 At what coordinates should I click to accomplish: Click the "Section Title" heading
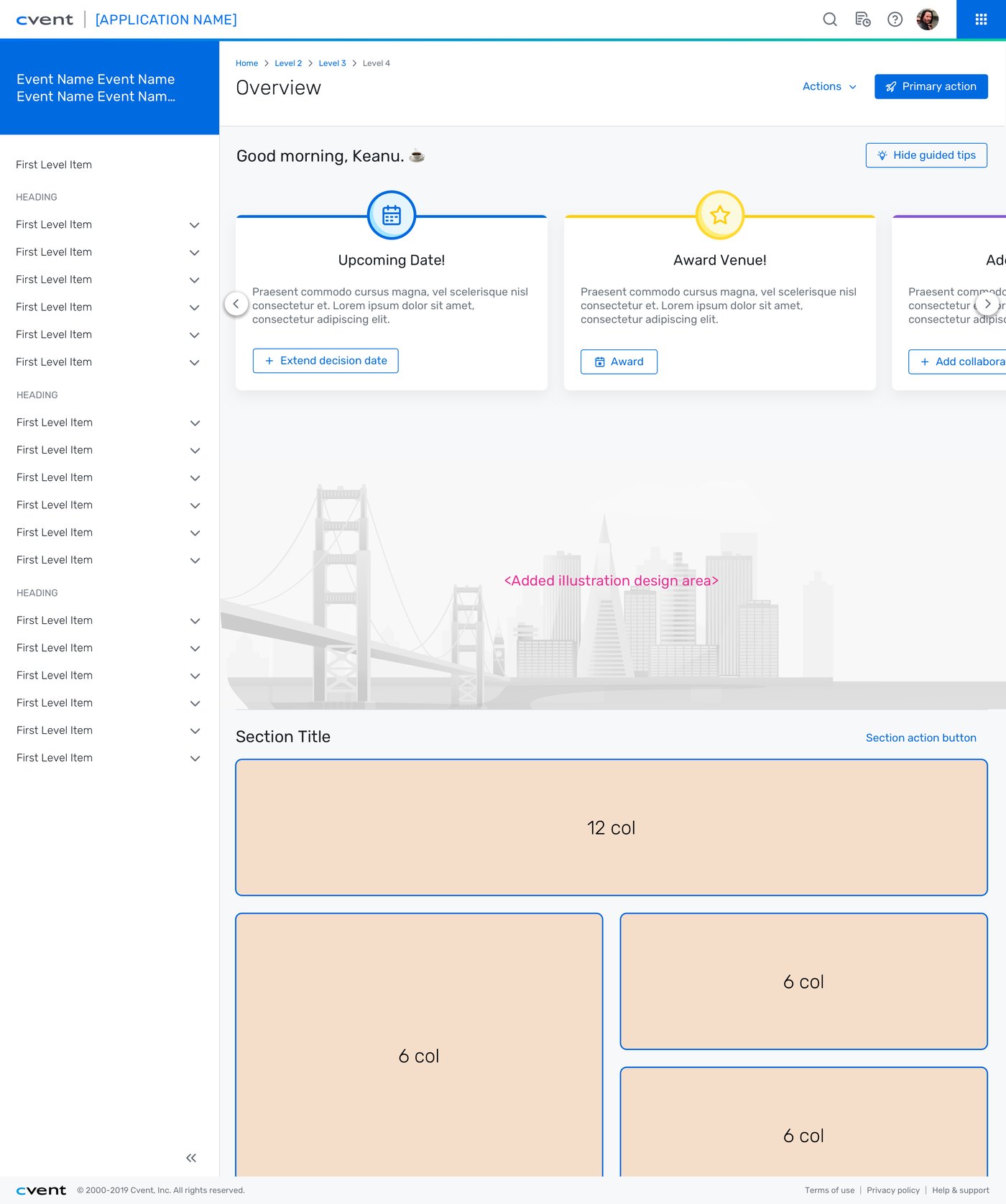283,737
